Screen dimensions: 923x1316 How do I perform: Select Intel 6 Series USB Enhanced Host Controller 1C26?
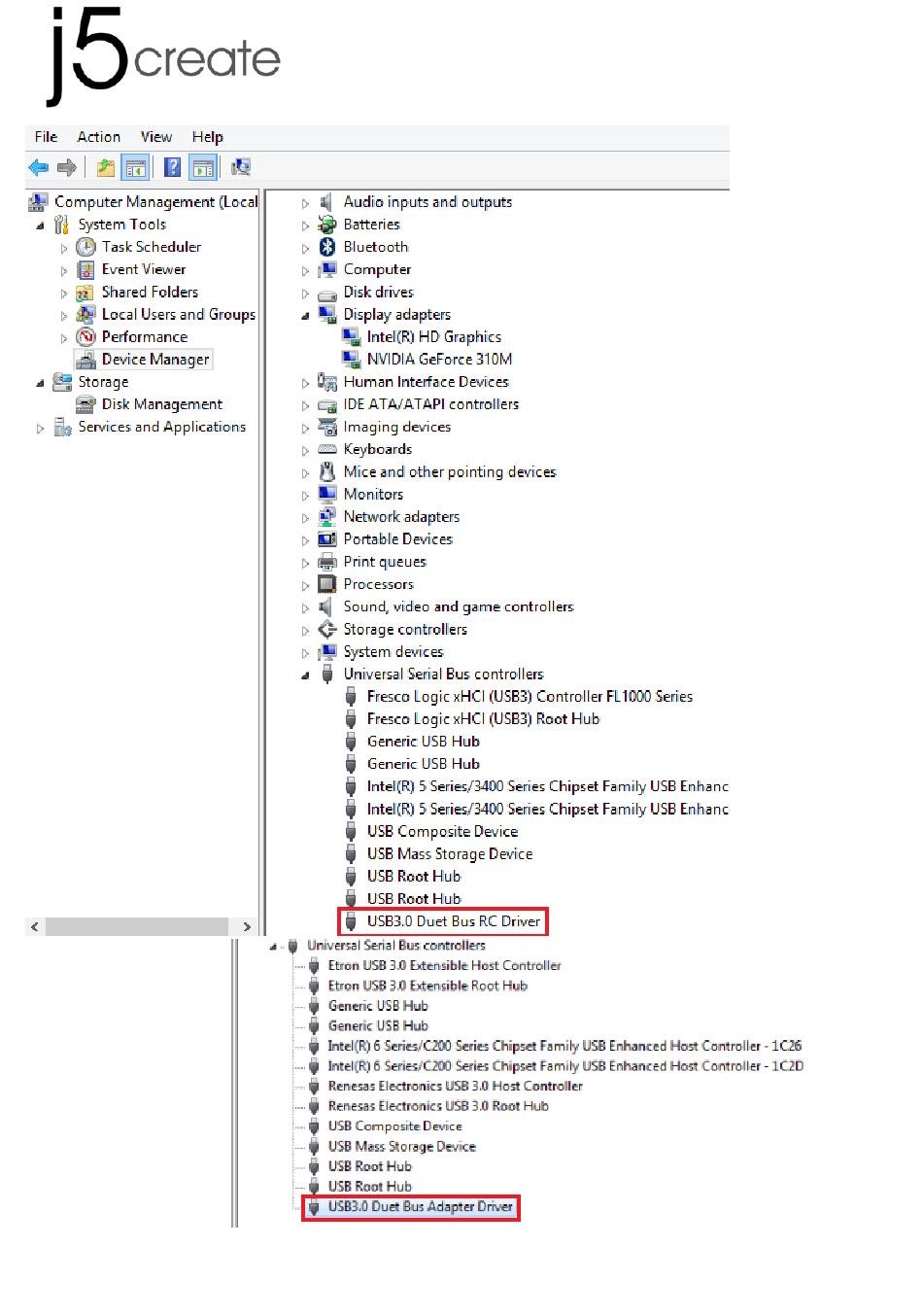(x=564, y=1046)
